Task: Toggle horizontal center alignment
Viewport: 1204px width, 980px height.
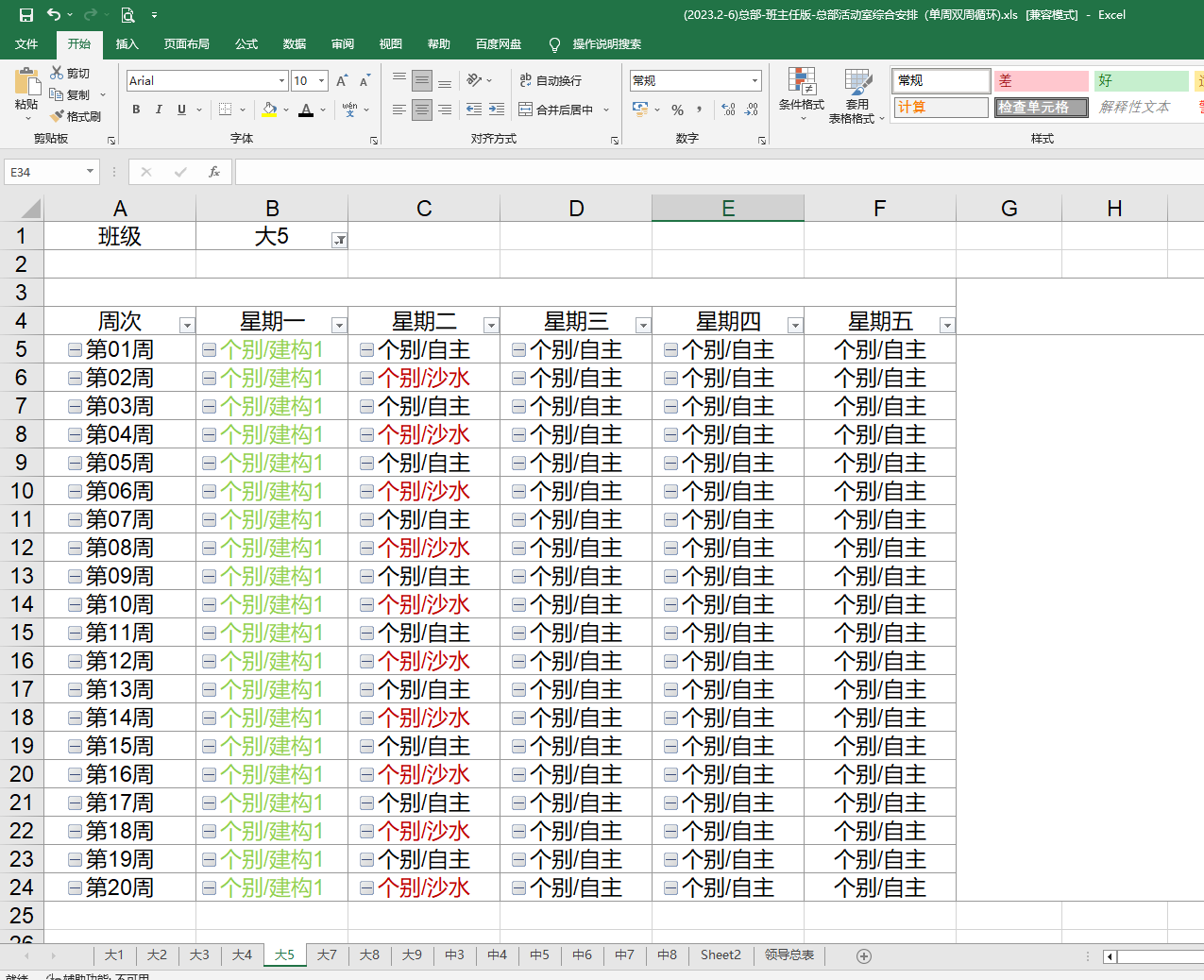Action: click(422, 110)
